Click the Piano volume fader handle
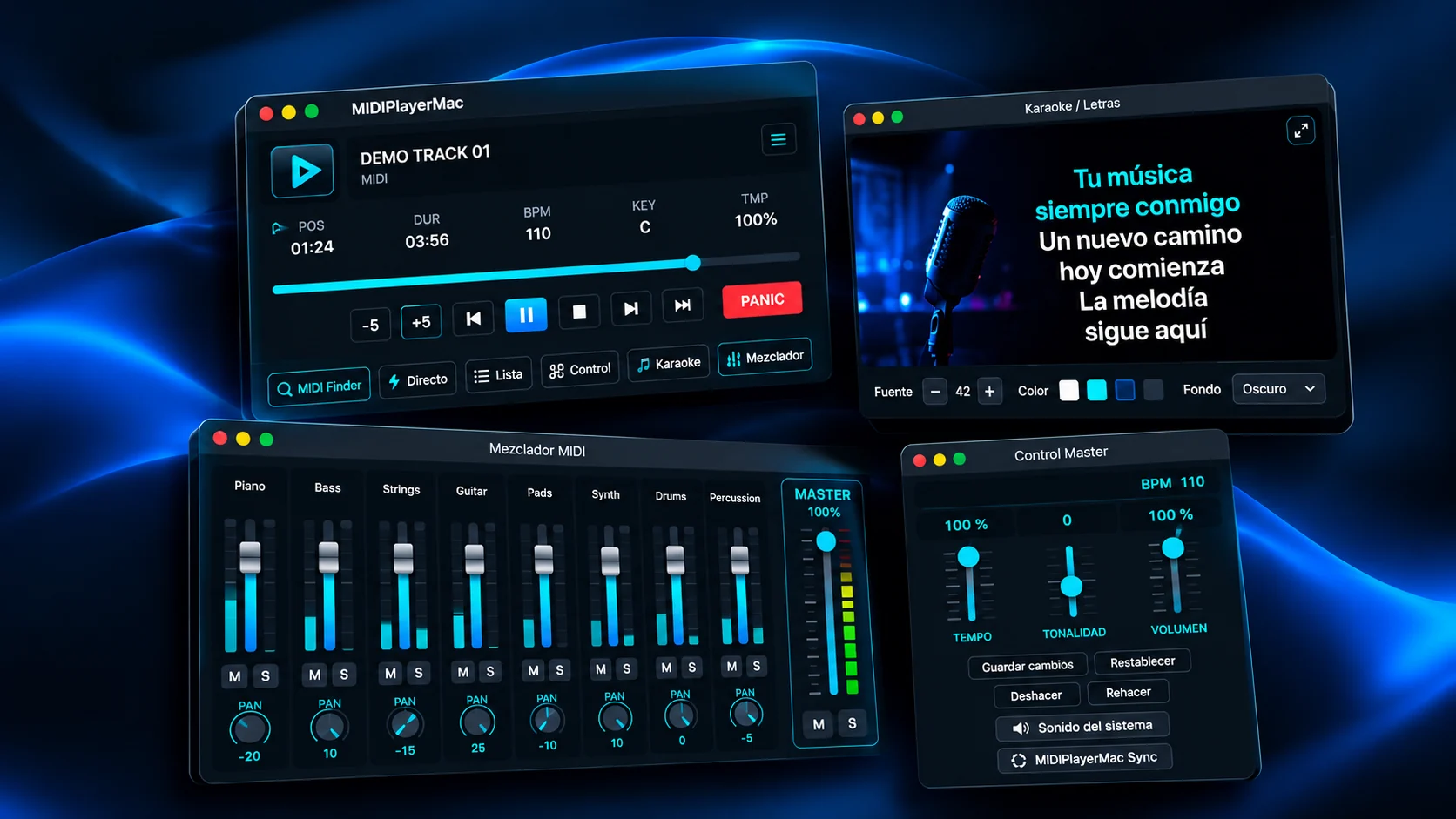 click(x=250, y=557)
